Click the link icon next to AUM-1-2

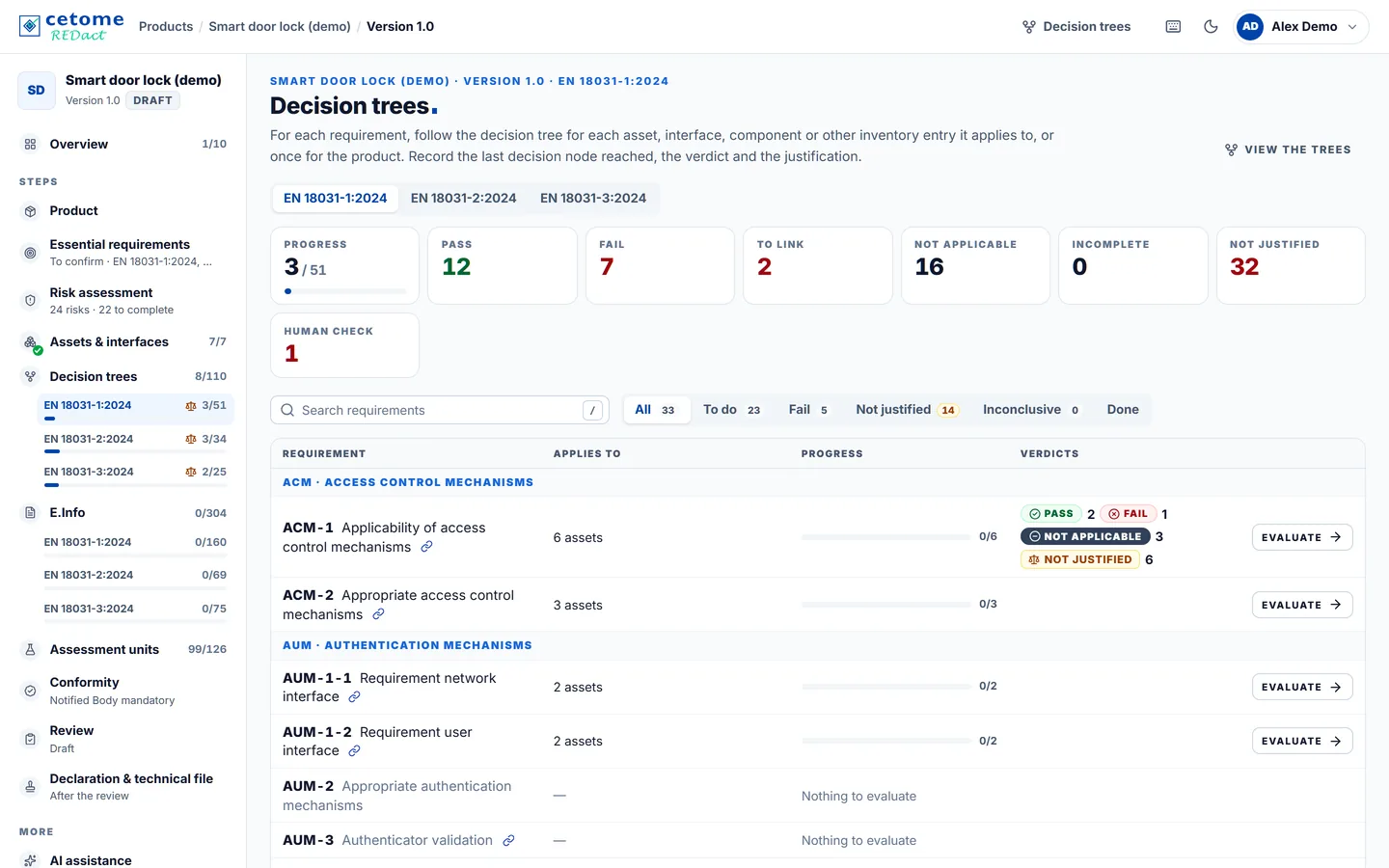(x=354, y=750)
